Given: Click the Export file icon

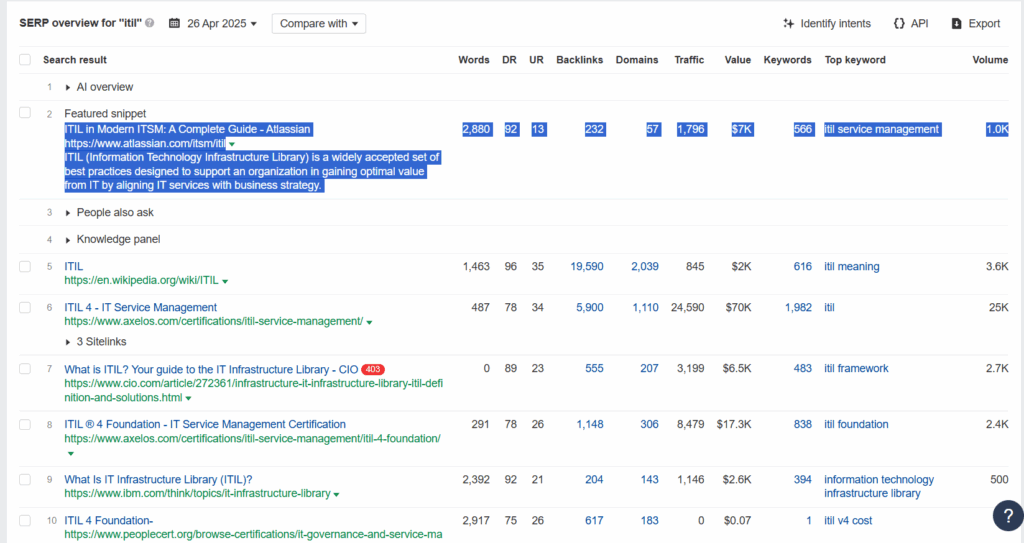Looking at the screenshot, I should (957, 24).
